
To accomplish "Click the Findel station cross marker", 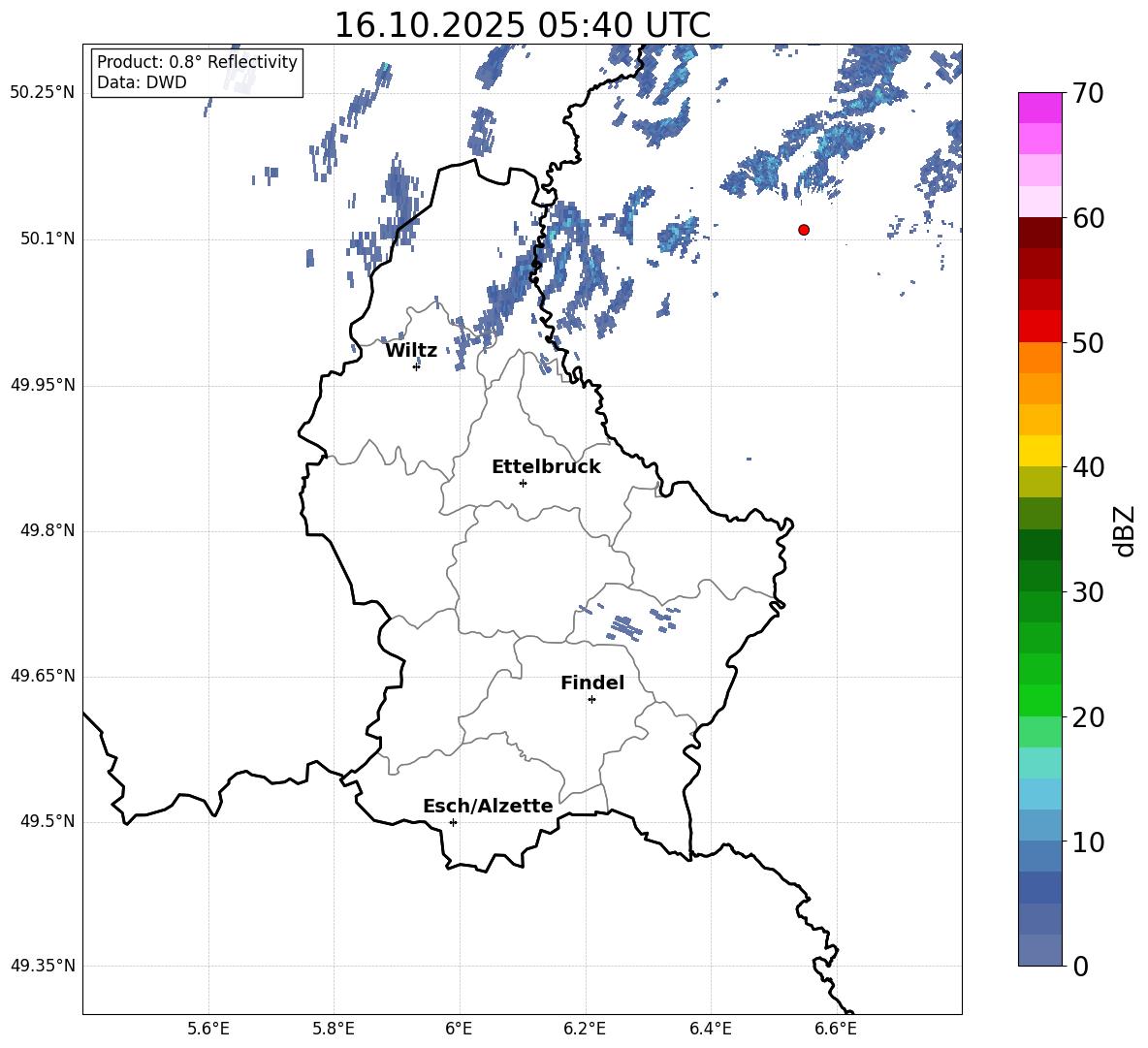I will (591, 700).
